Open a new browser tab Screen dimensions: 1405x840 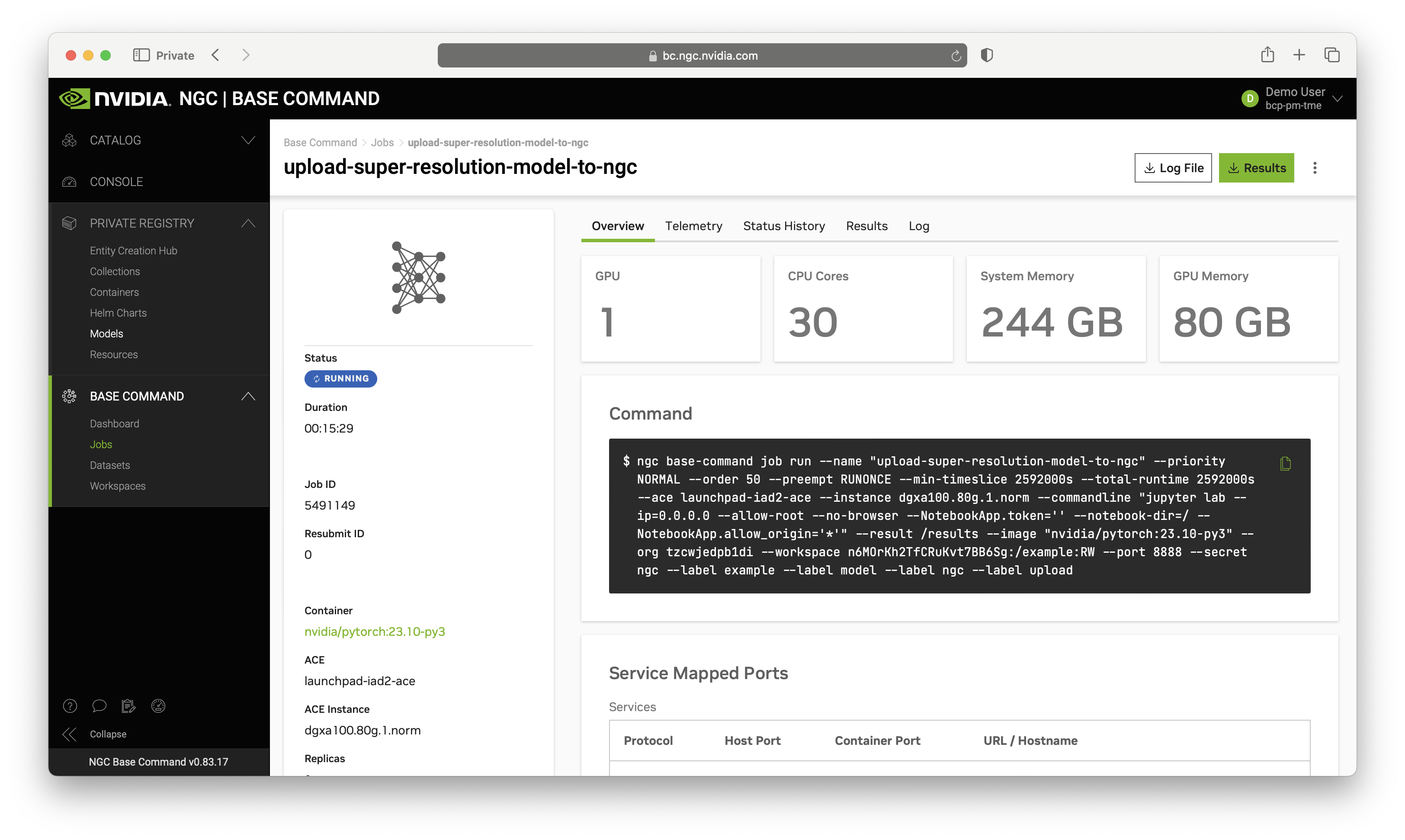(x=1299, y=55)
